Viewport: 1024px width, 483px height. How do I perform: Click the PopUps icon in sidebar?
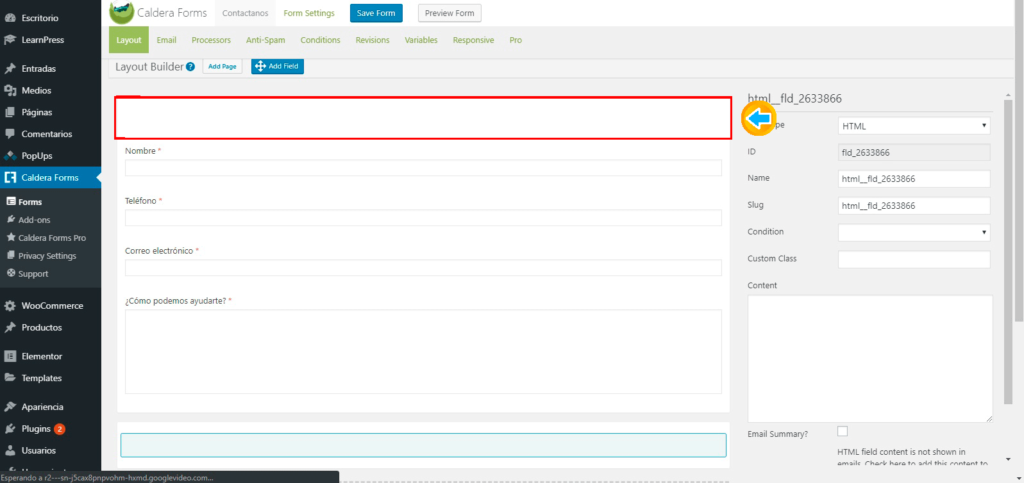10,156
